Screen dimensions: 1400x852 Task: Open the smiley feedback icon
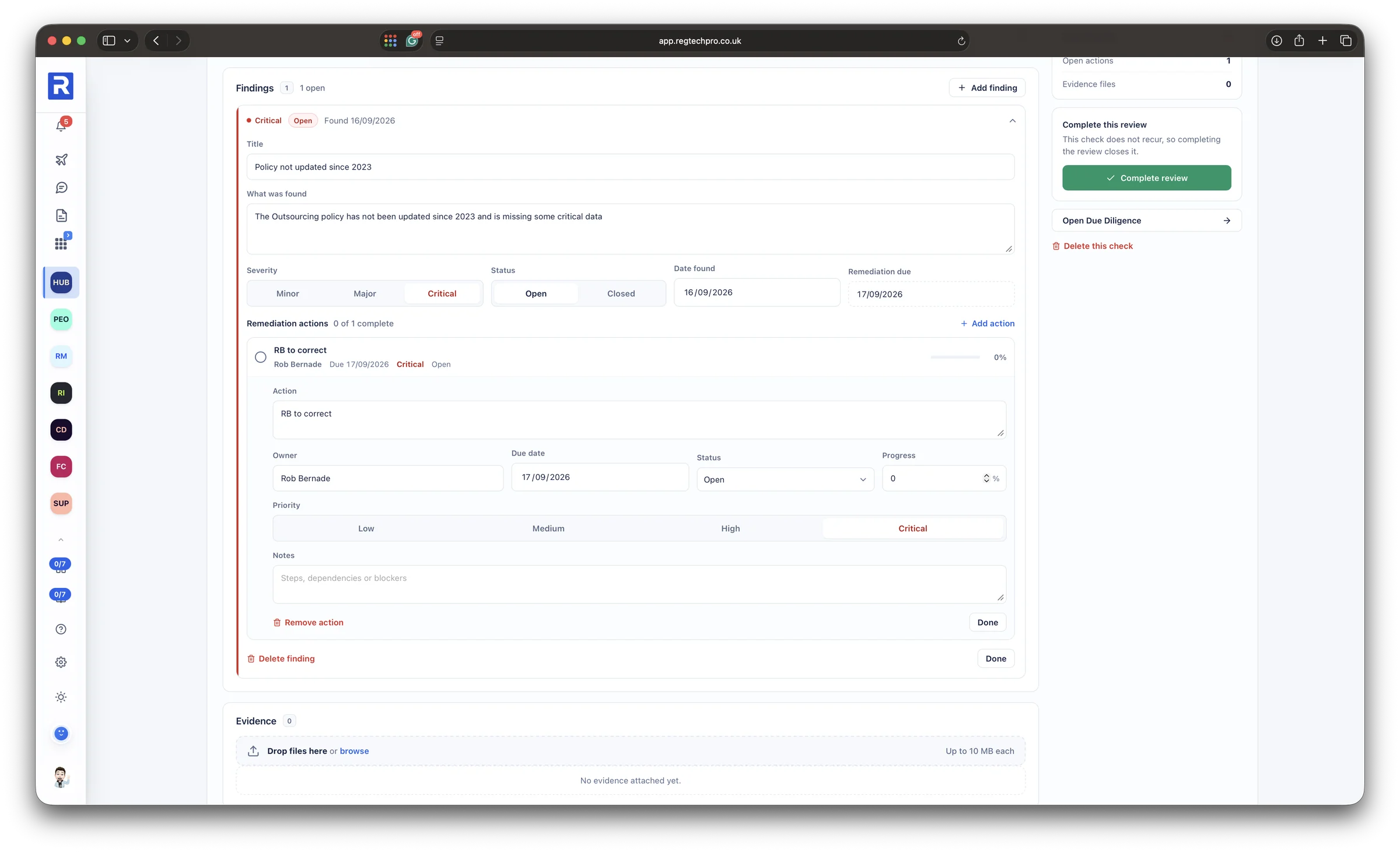pos(61,734)
